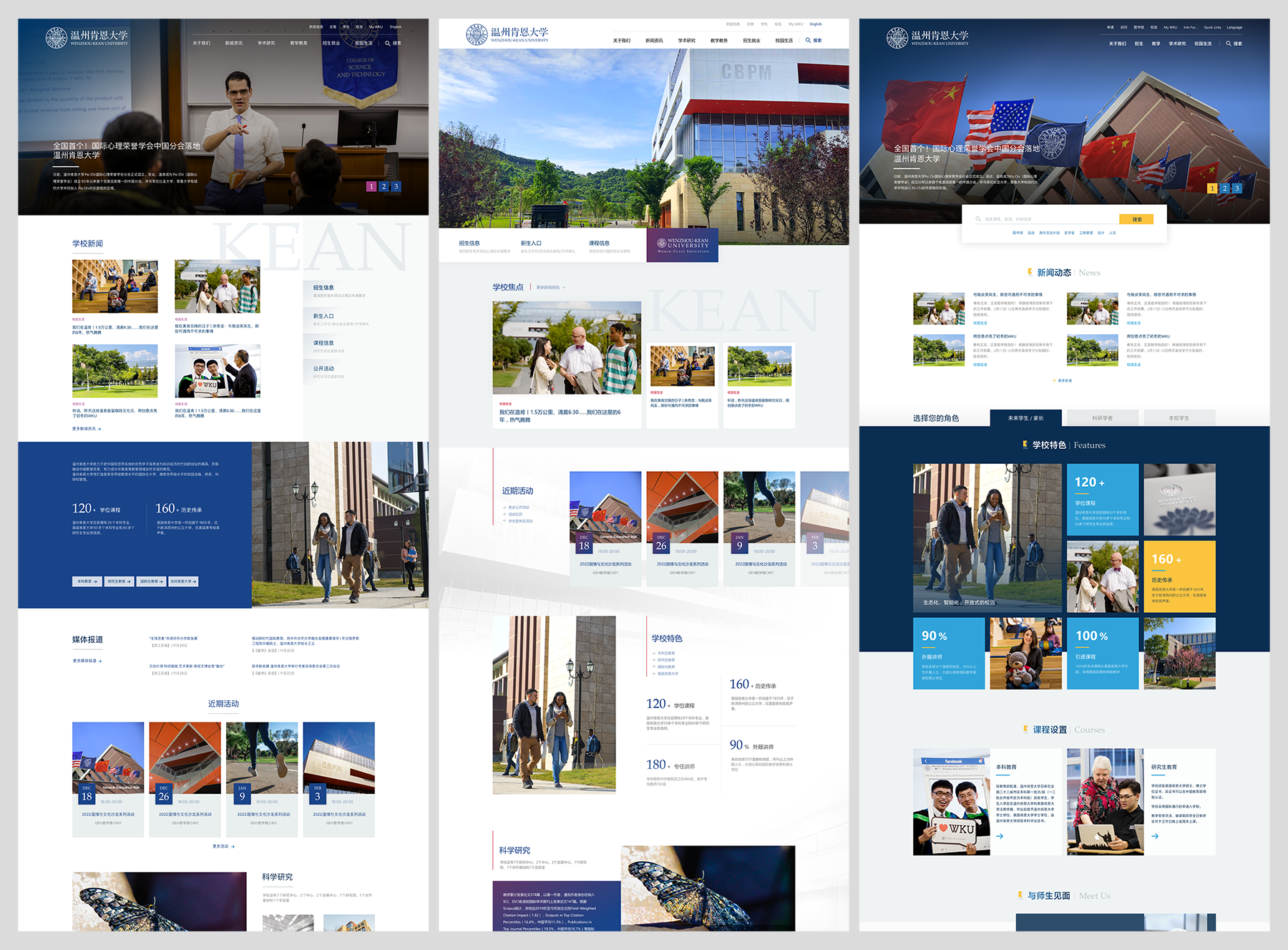Image resolution: width=1288 pixels, height=950 pixels.
Task: Open the Quick Links dropdown
Action: point(1212,28)
